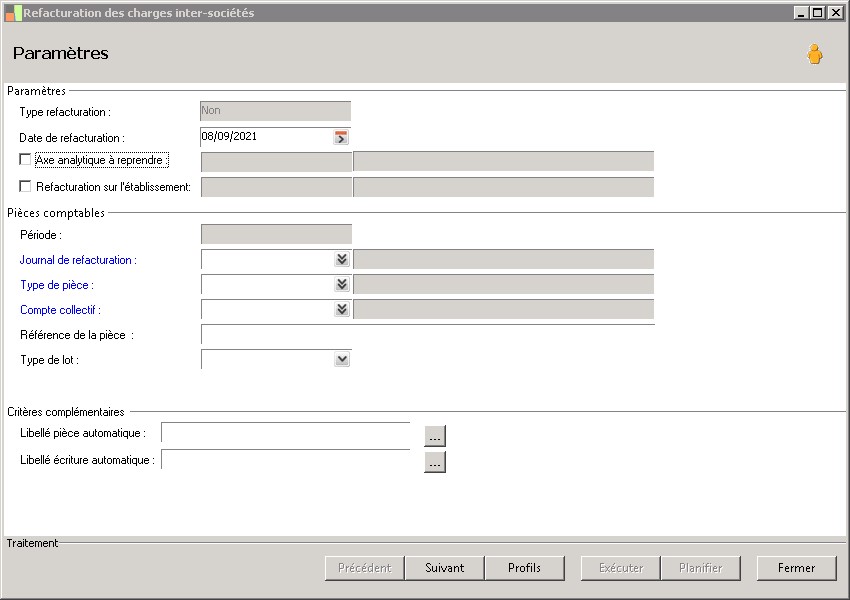Click the Critères complémentaires section label

(x=66, y=412)
